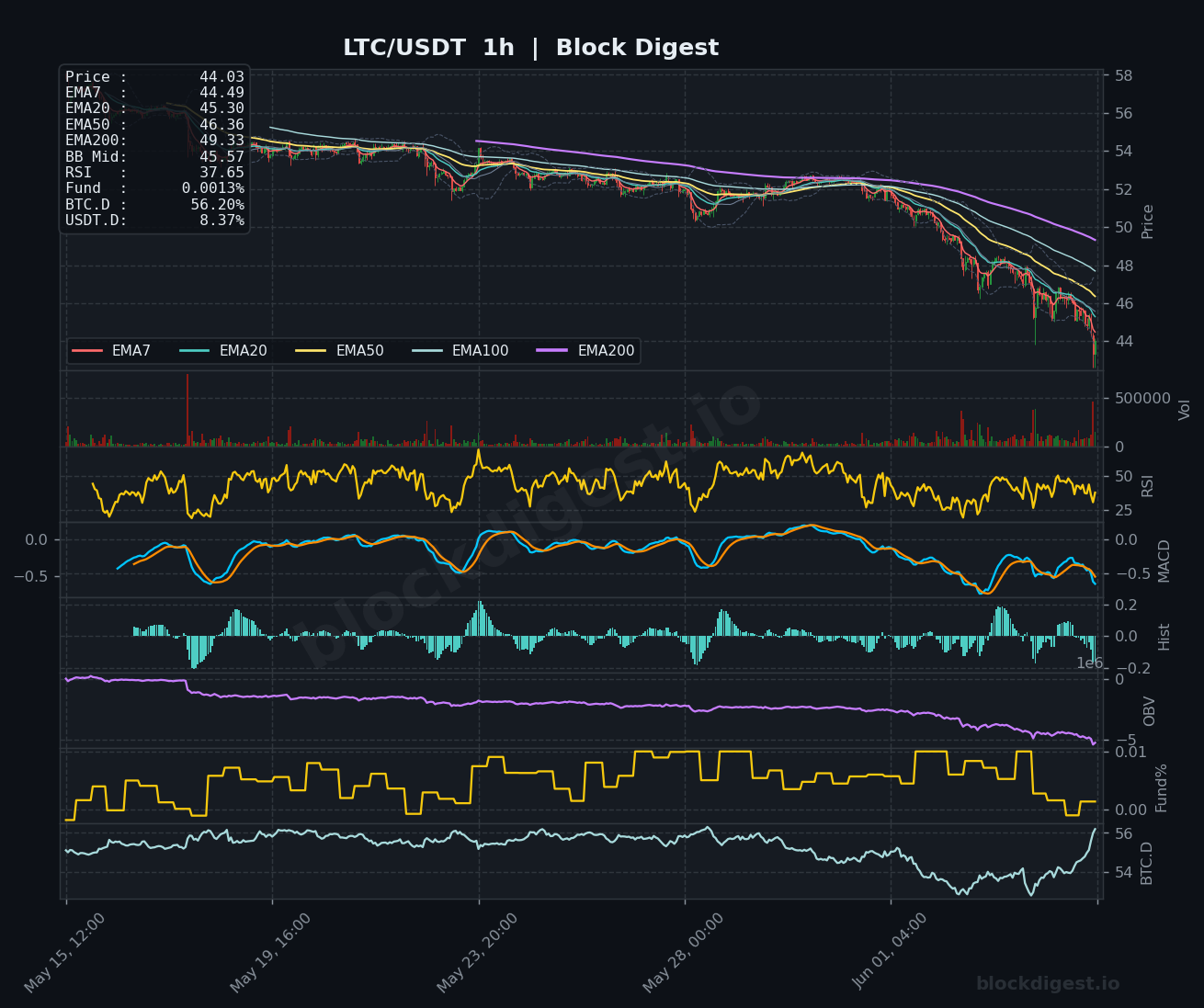Image resolution: width=1204 pixels, height=1008 pixels.
Task: Click the purple EMA200 legend line swatch
Action: tap(553, 351)
